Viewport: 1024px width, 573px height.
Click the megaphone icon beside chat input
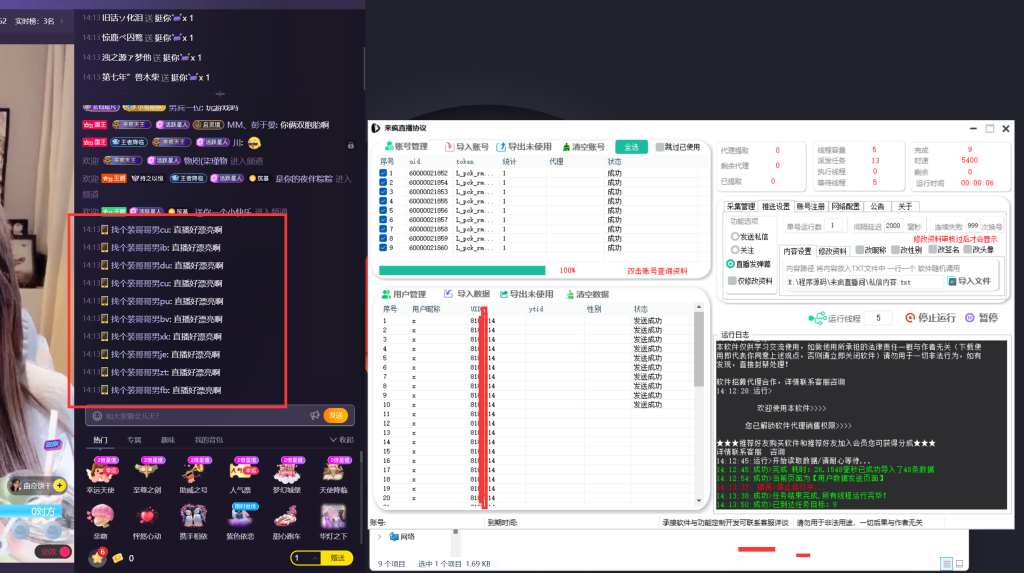pyautogui.click(x=314, y=415)
